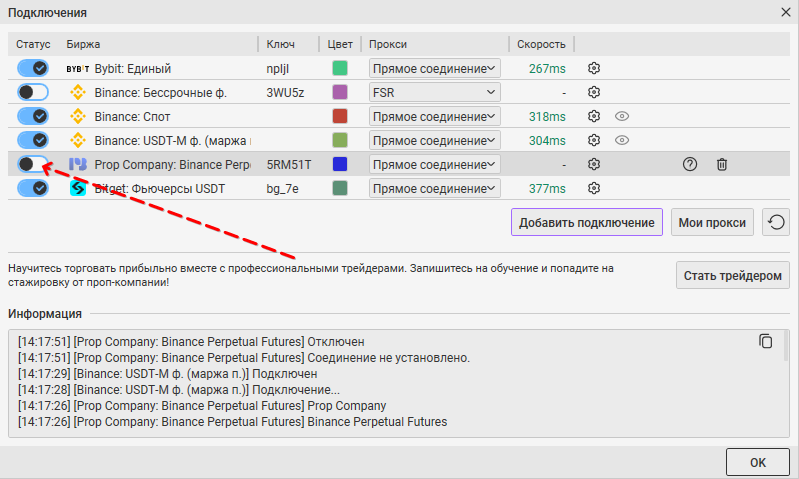The height and width of the screenshot is (479, 799).
Task: Open settings gear for Prop Company row
Action: point(594,164)
